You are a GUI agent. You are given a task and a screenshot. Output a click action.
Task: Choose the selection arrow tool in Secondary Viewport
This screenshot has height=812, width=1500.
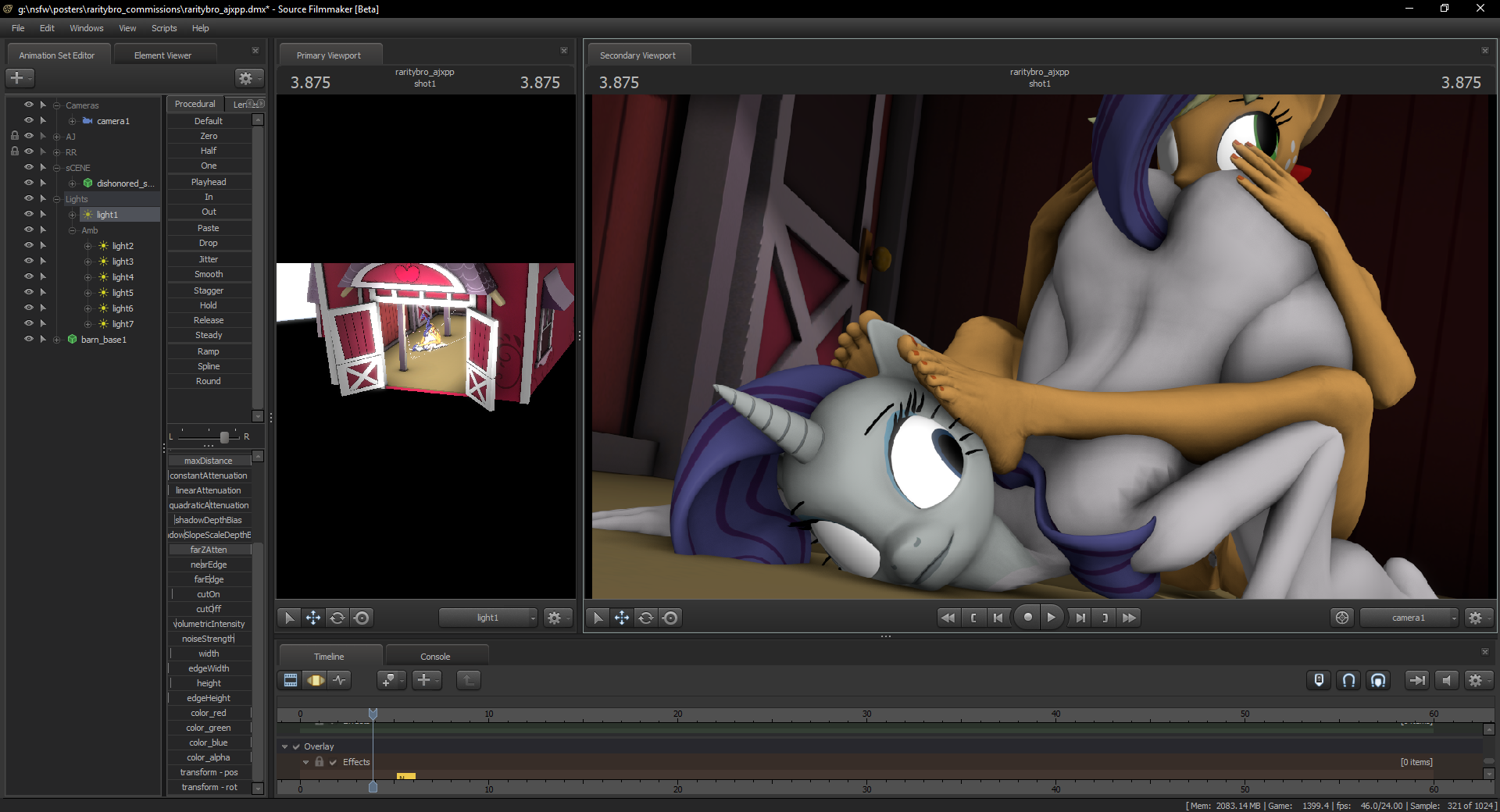pyautogui.click(x=598, y=618)
